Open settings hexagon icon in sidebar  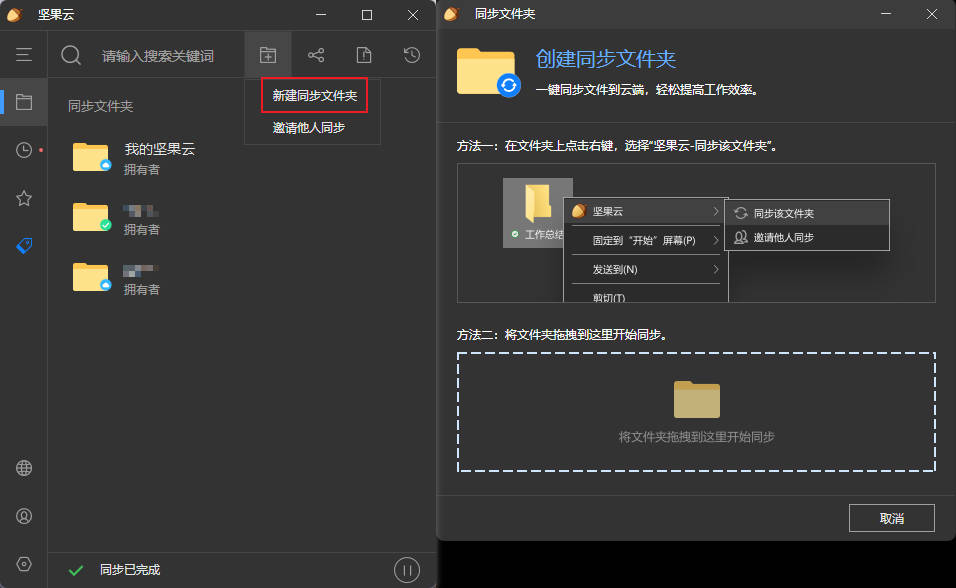coord(24,563)
